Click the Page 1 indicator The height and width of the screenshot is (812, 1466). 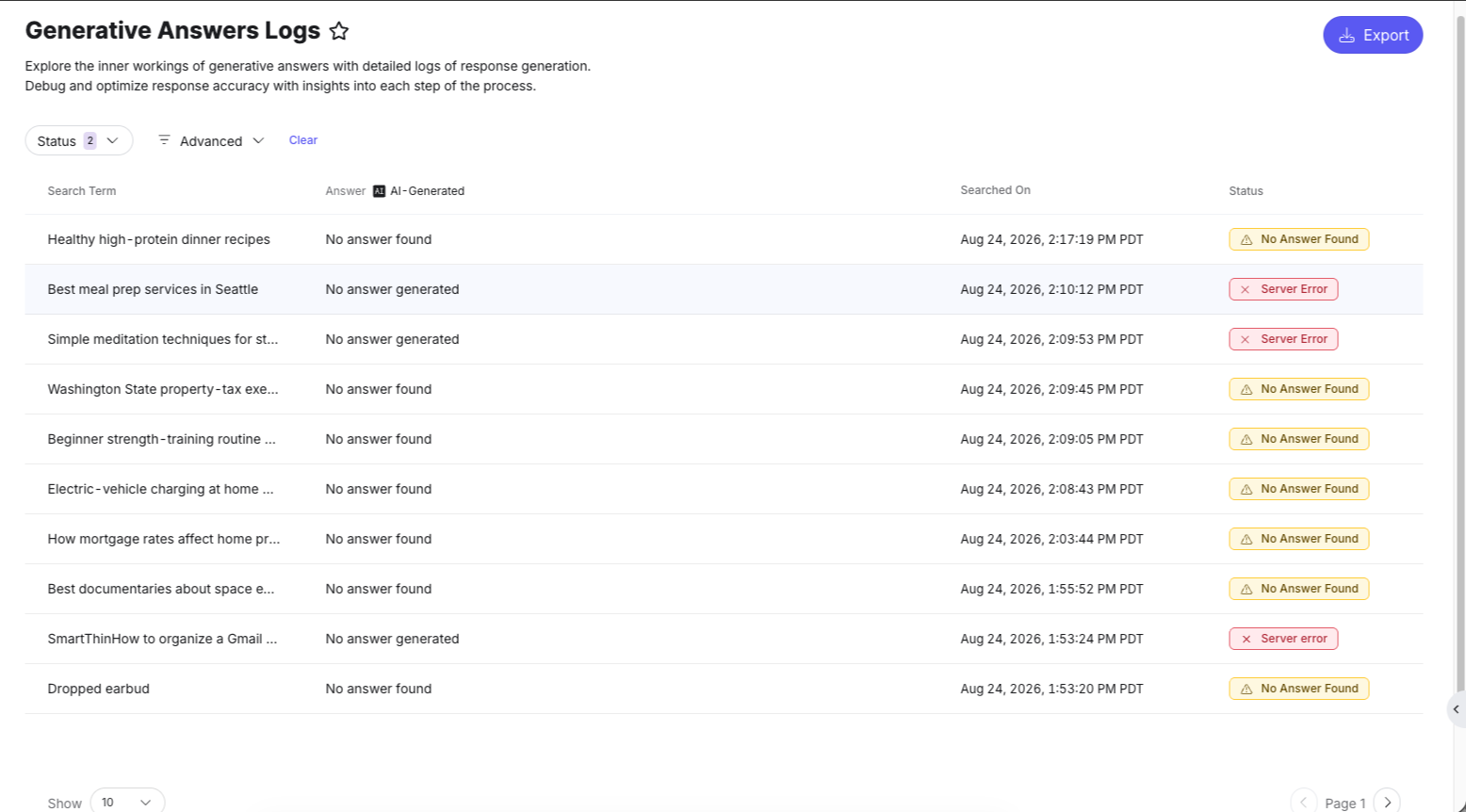coord(1345,804)
